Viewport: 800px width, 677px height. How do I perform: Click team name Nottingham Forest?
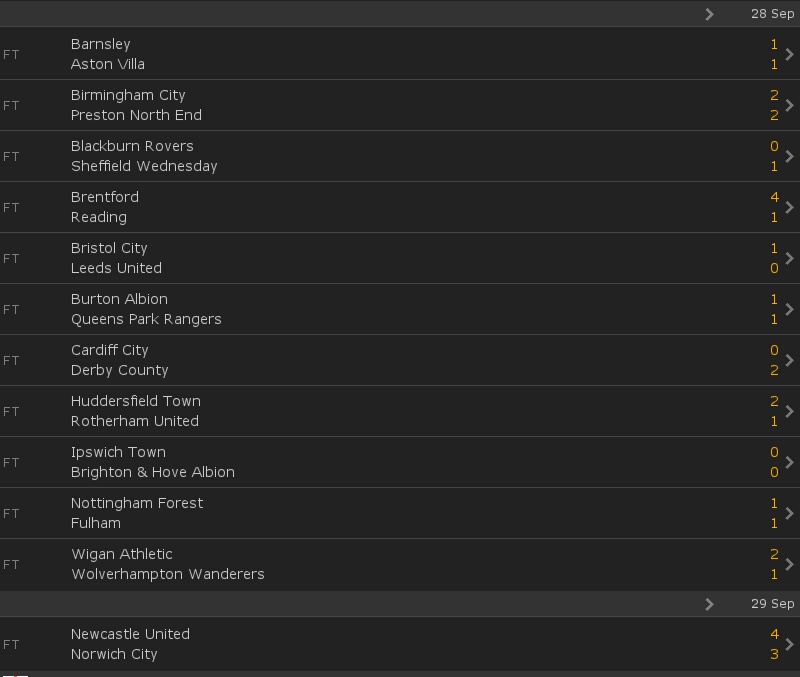pos(137,504)
